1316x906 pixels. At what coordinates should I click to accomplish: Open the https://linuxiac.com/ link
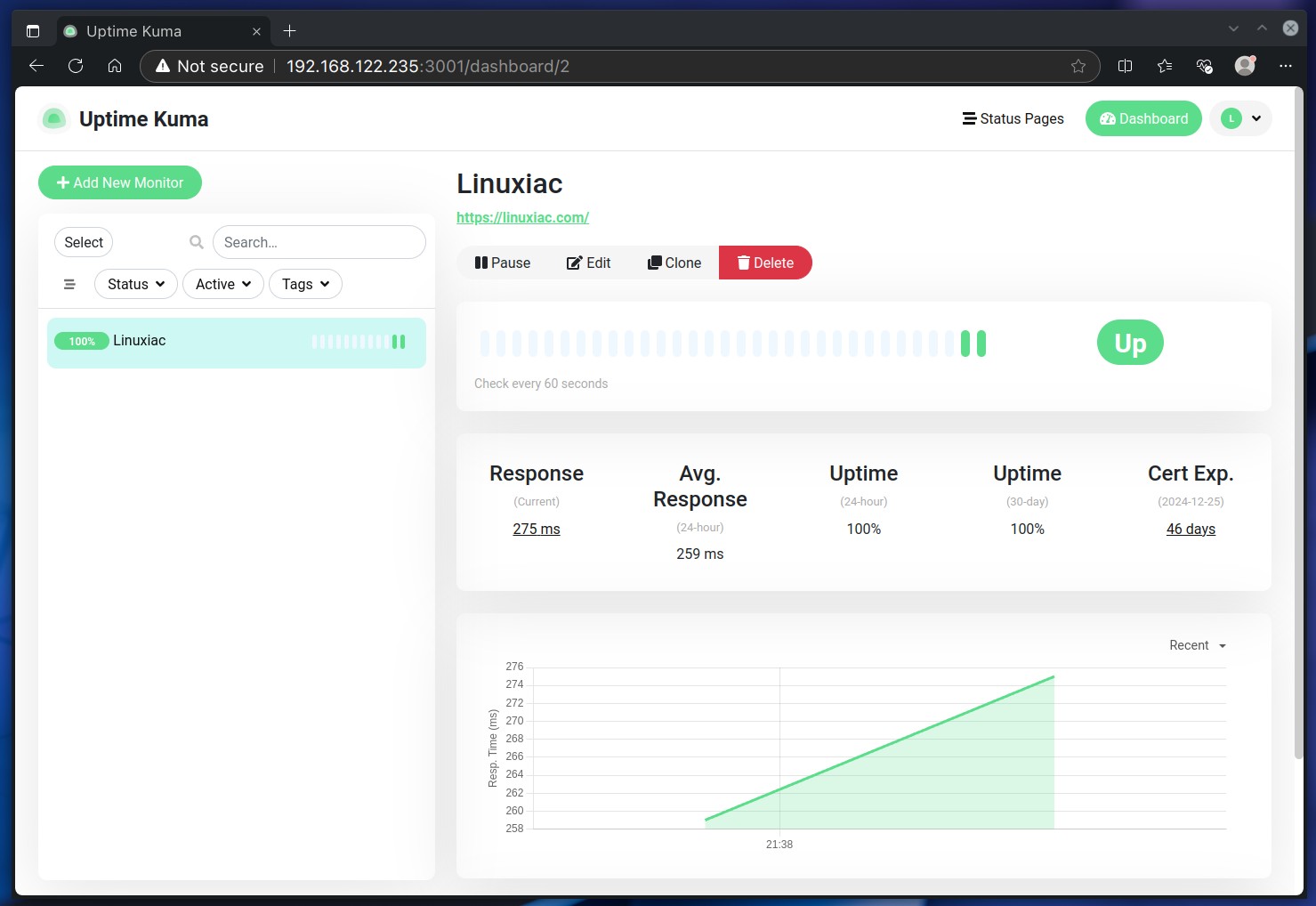[522, 217]
